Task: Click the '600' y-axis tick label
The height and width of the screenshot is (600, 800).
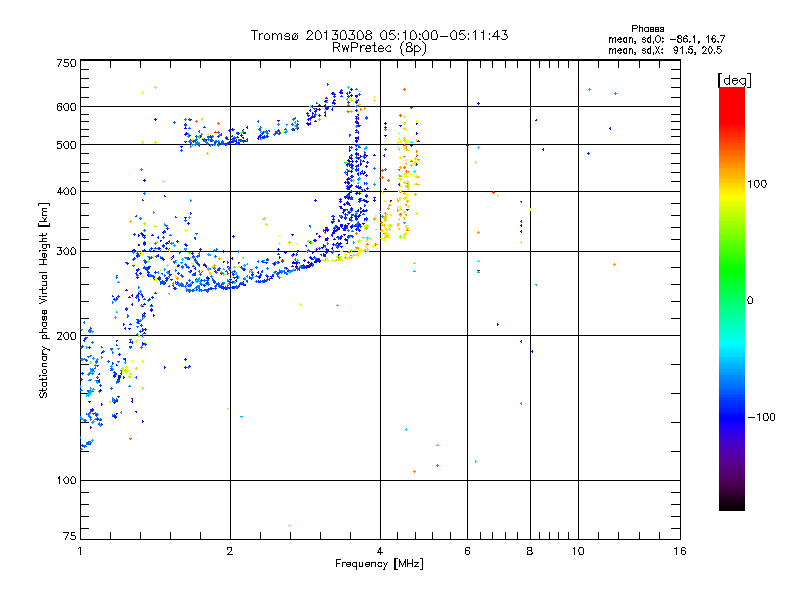Action: (x=66, y=107)
